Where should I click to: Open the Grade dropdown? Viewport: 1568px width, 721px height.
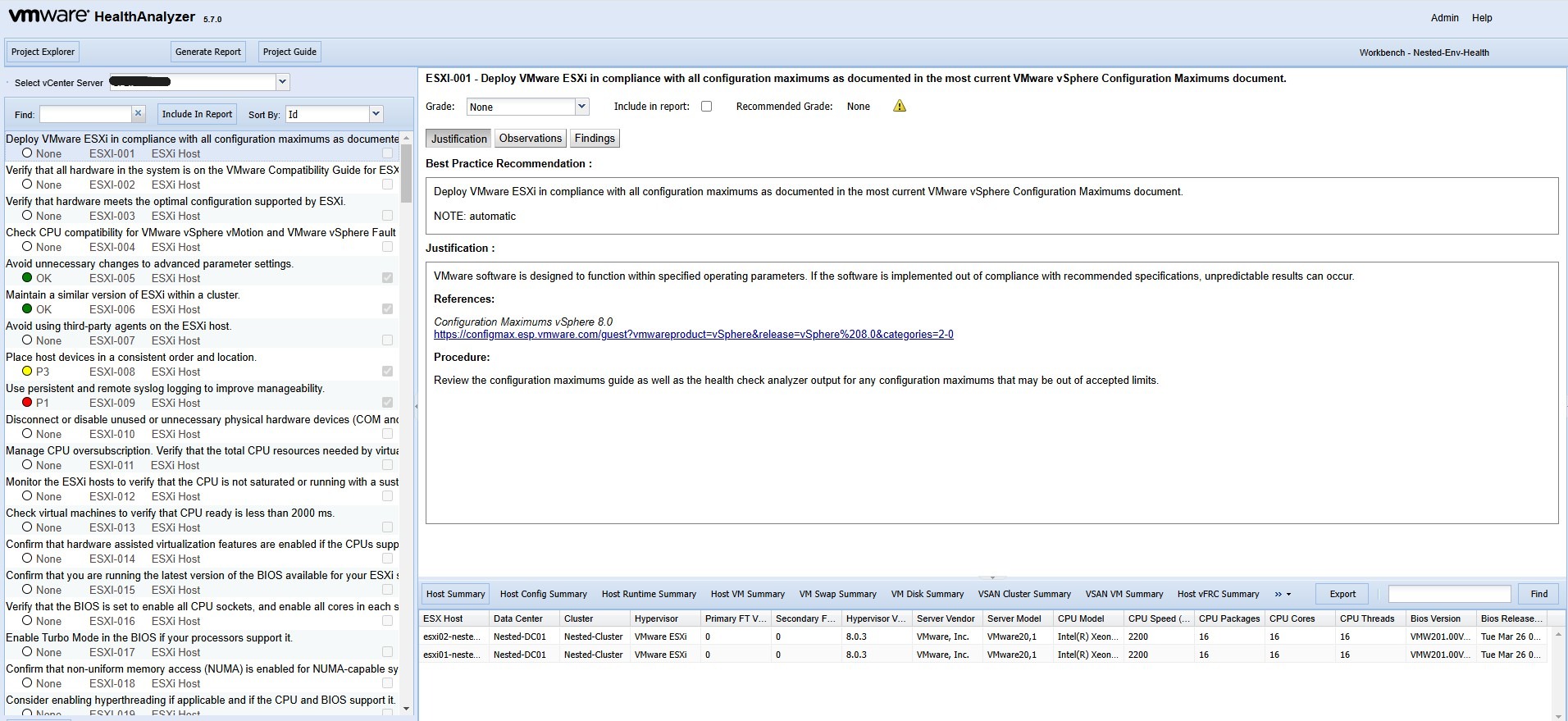(x=581, y=107)
